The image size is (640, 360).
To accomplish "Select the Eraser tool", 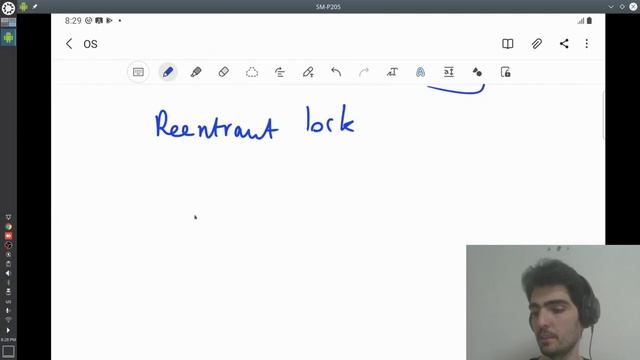I will tap(224, 72).
